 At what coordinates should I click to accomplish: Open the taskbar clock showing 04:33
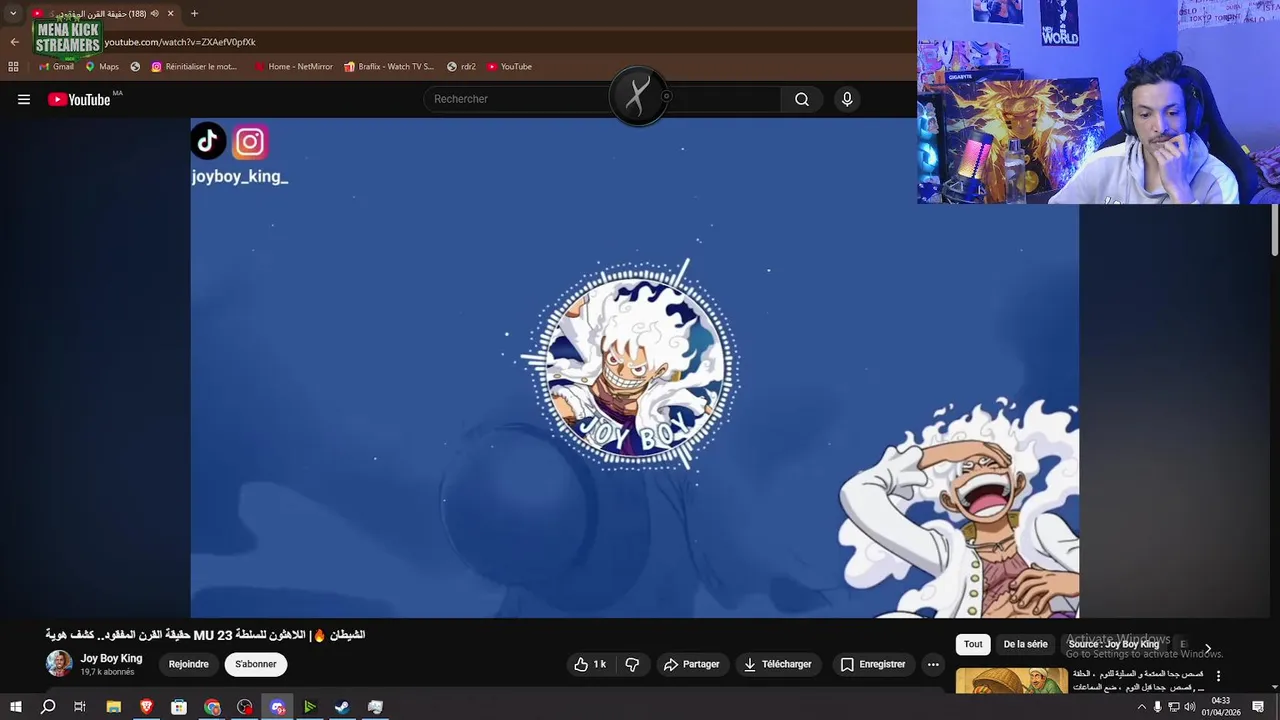[x=1221, y=707]
